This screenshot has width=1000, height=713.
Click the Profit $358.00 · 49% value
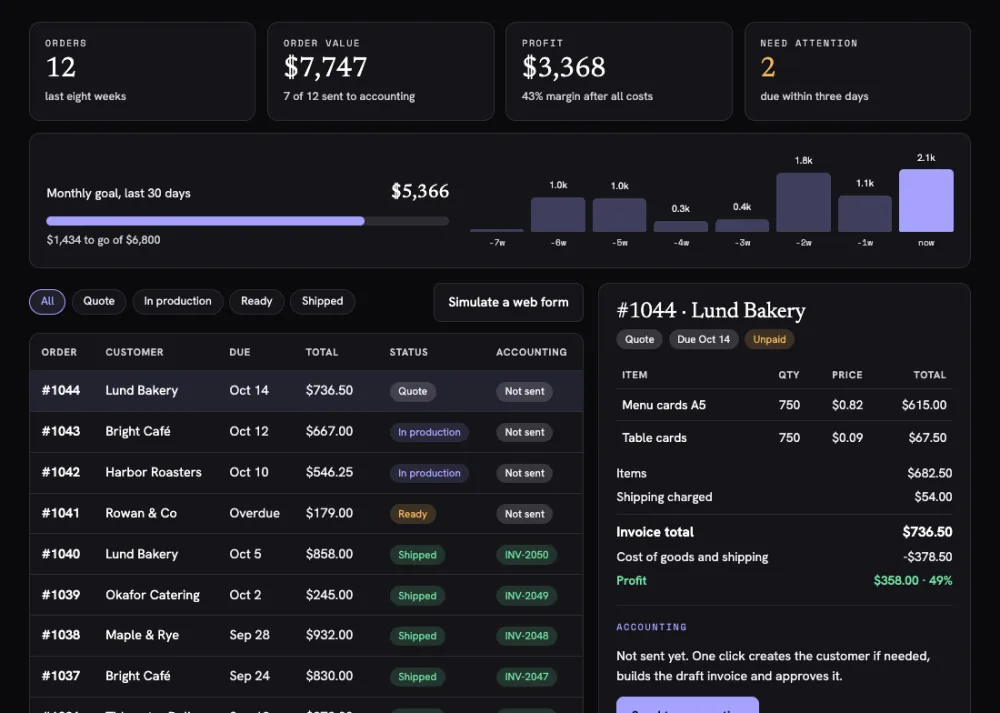(913, 580)
